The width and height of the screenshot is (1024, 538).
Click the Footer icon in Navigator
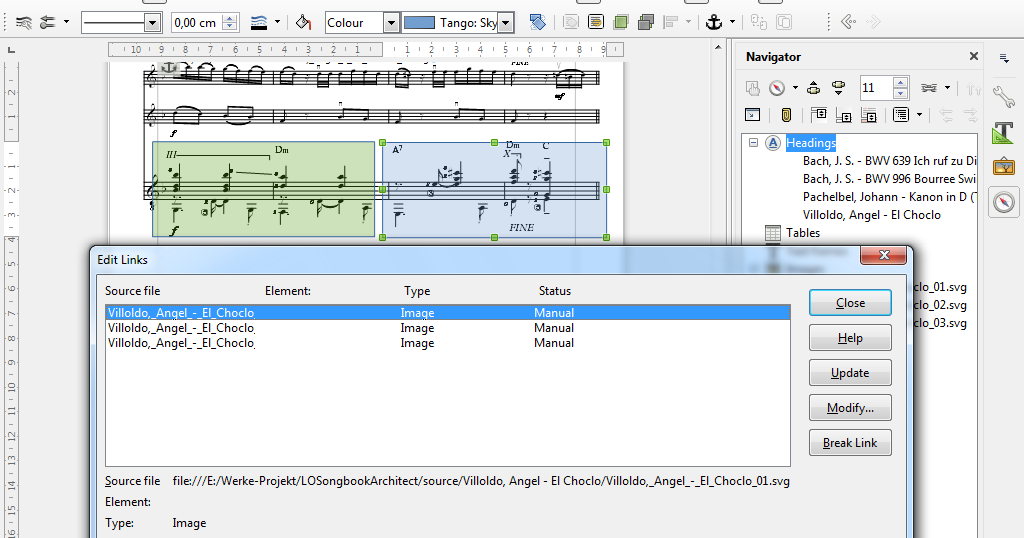click(844, 116)
